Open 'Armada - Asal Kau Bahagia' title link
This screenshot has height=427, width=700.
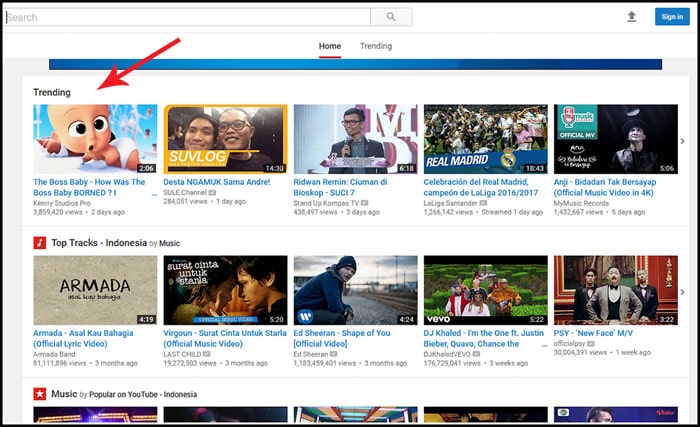pyautogui.click(x=83, y=339)
